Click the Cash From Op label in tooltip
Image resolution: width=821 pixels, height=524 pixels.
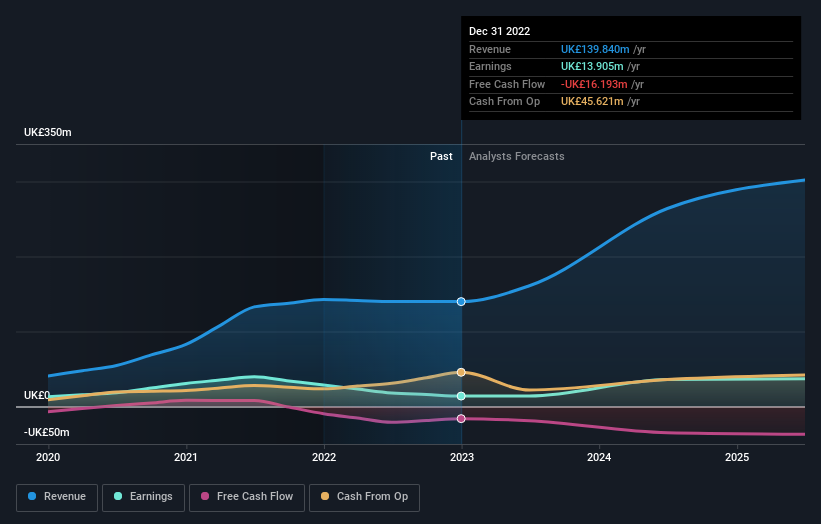[x=505, y=102]
